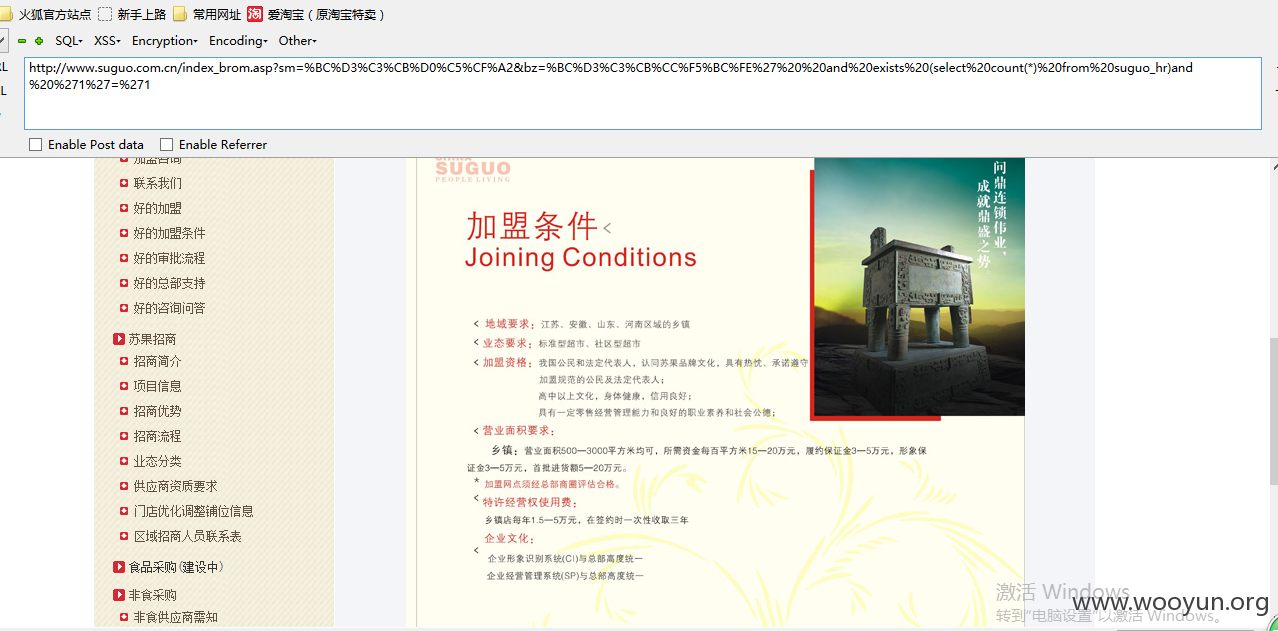This screenshot has width=1278, height=631.
Task: Click the 特许经营权使用费 label
Action: (529, 502)
